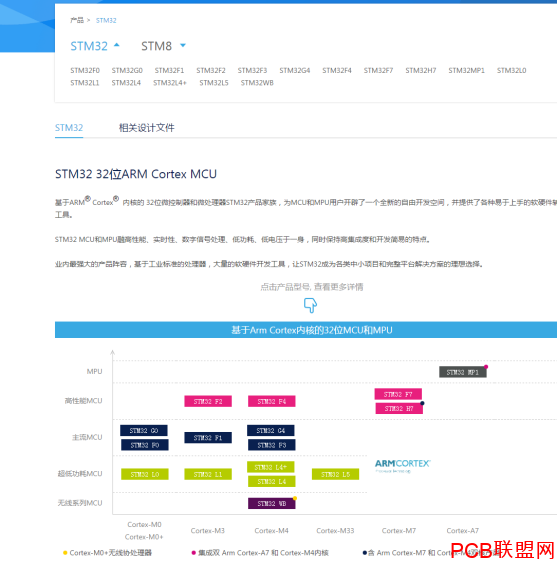This screenshot has width=557, height=564.
Task: Click the green STM32 L5 chart block
Action: click(335, 474)
